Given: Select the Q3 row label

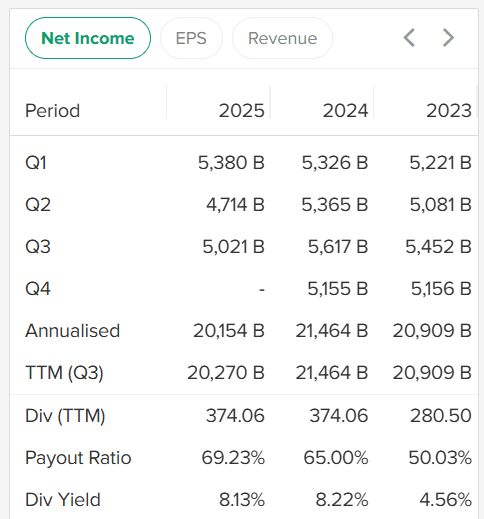Looking at the screenshot, I should (38, 247).
